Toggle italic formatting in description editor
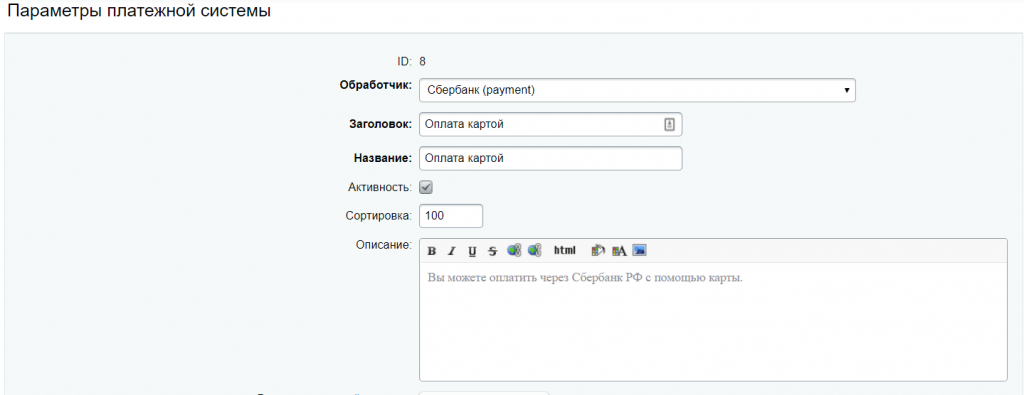Viewport: 1024px width, 395px height. (x=451, y=251)
